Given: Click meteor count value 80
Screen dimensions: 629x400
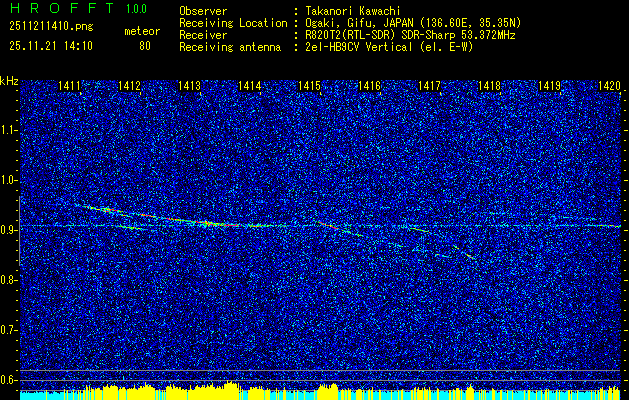Looking at the screenshot, I should pos(145,46).
